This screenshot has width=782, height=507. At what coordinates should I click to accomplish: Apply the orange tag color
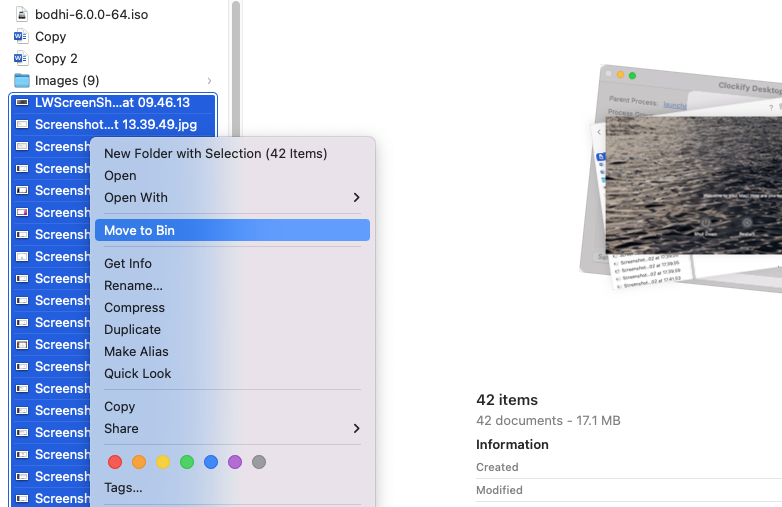pyautogui.click(x=139, y=462)
